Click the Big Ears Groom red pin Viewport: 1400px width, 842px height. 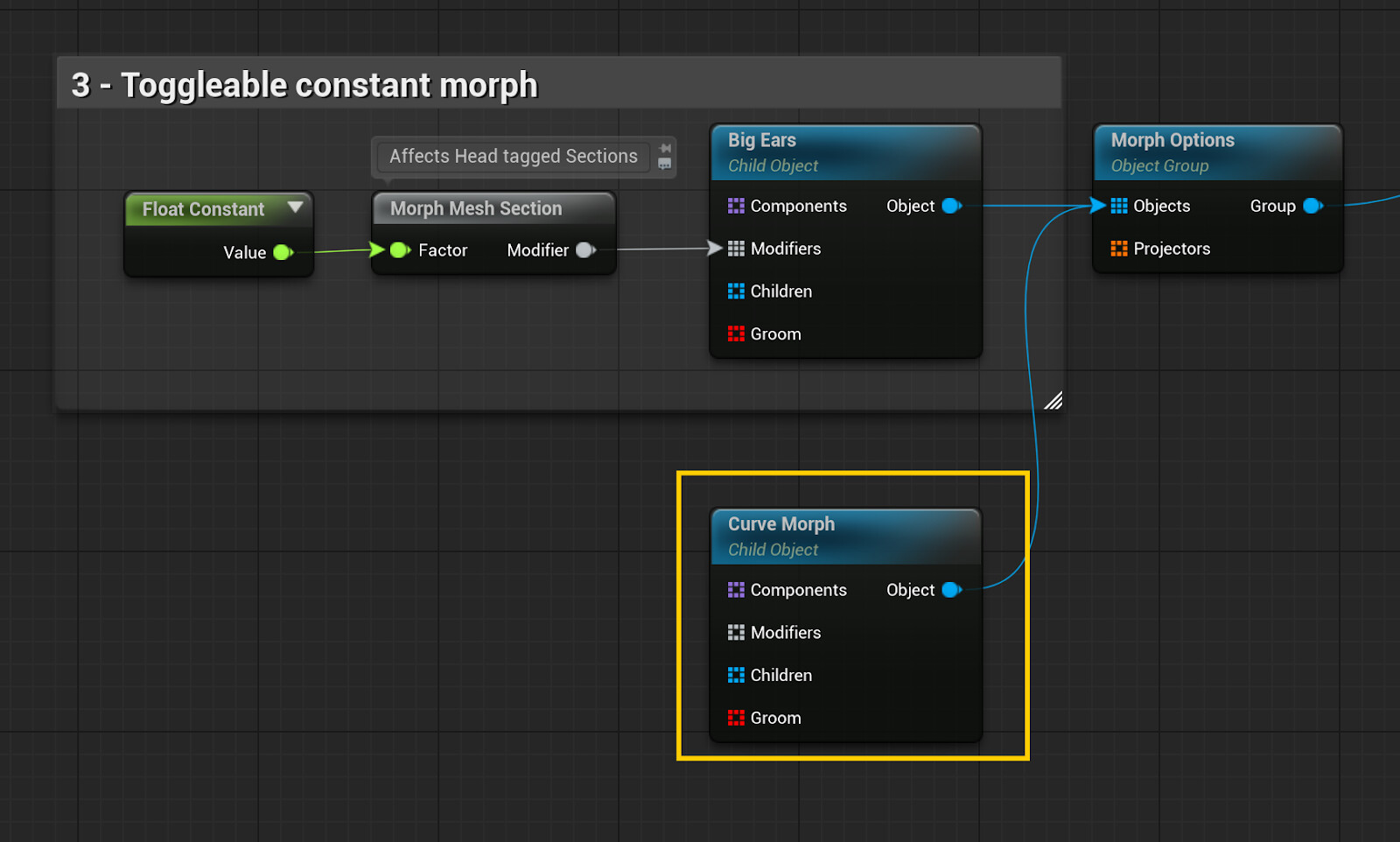click(736, 333)
